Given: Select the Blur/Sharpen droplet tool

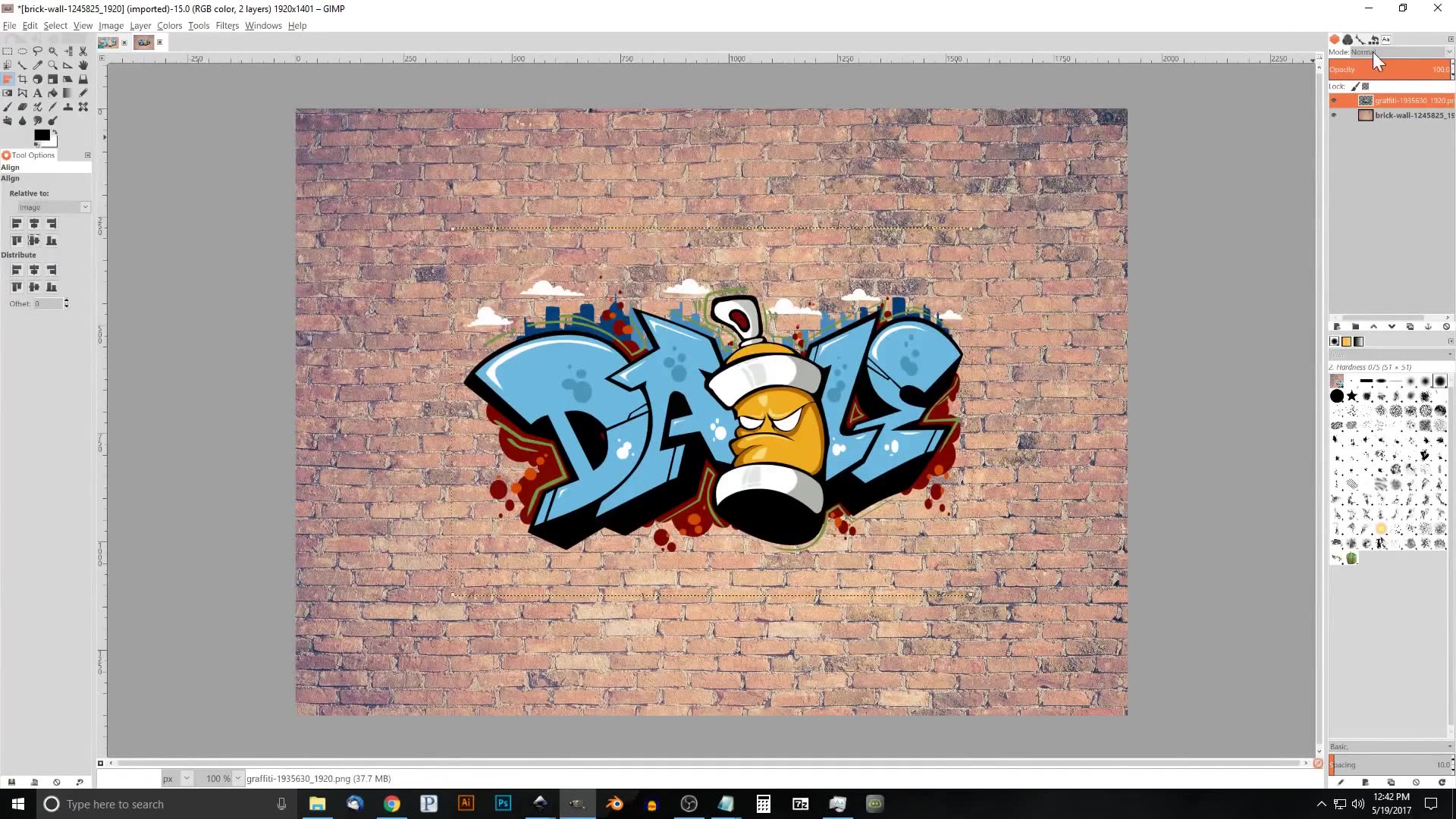Looking at the screenshot, I should [x=23, y=121].
